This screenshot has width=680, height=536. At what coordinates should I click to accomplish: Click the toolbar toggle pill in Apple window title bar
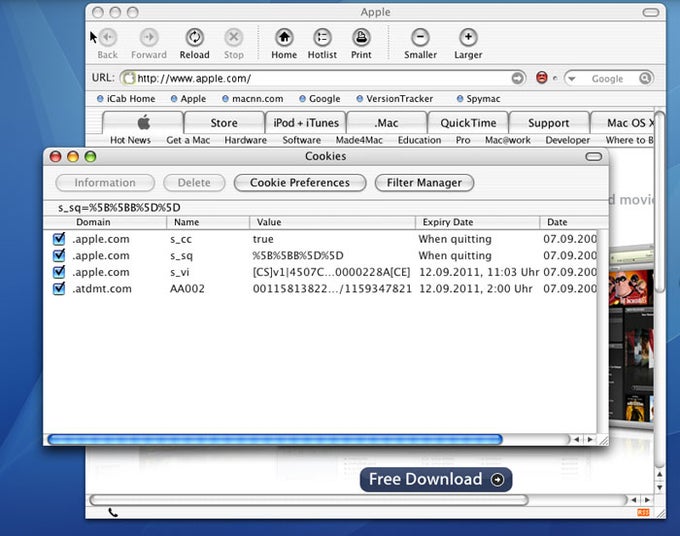coord(651,12)
